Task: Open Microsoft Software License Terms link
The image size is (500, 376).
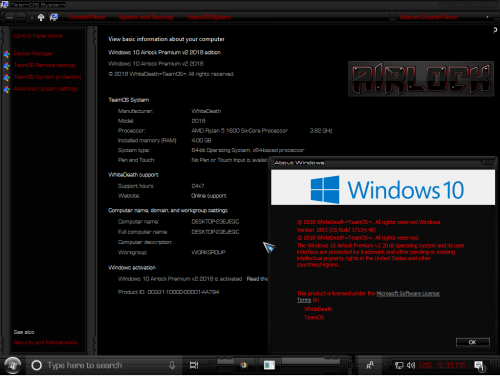Action: [408, 294]
